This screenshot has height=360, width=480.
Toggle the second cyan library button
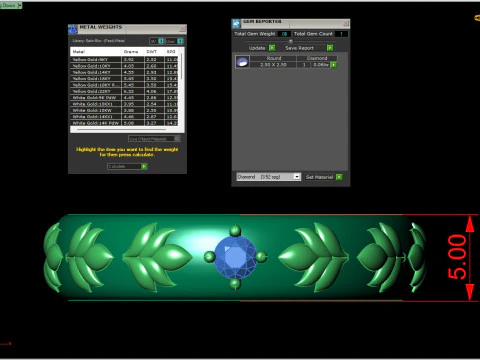(180, 41)
